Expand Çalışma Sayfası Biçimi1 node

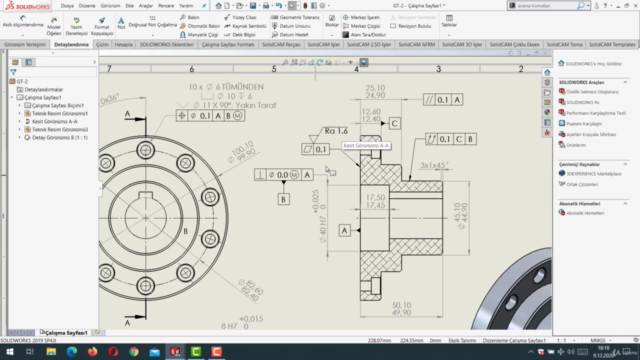tap(19, 105)
